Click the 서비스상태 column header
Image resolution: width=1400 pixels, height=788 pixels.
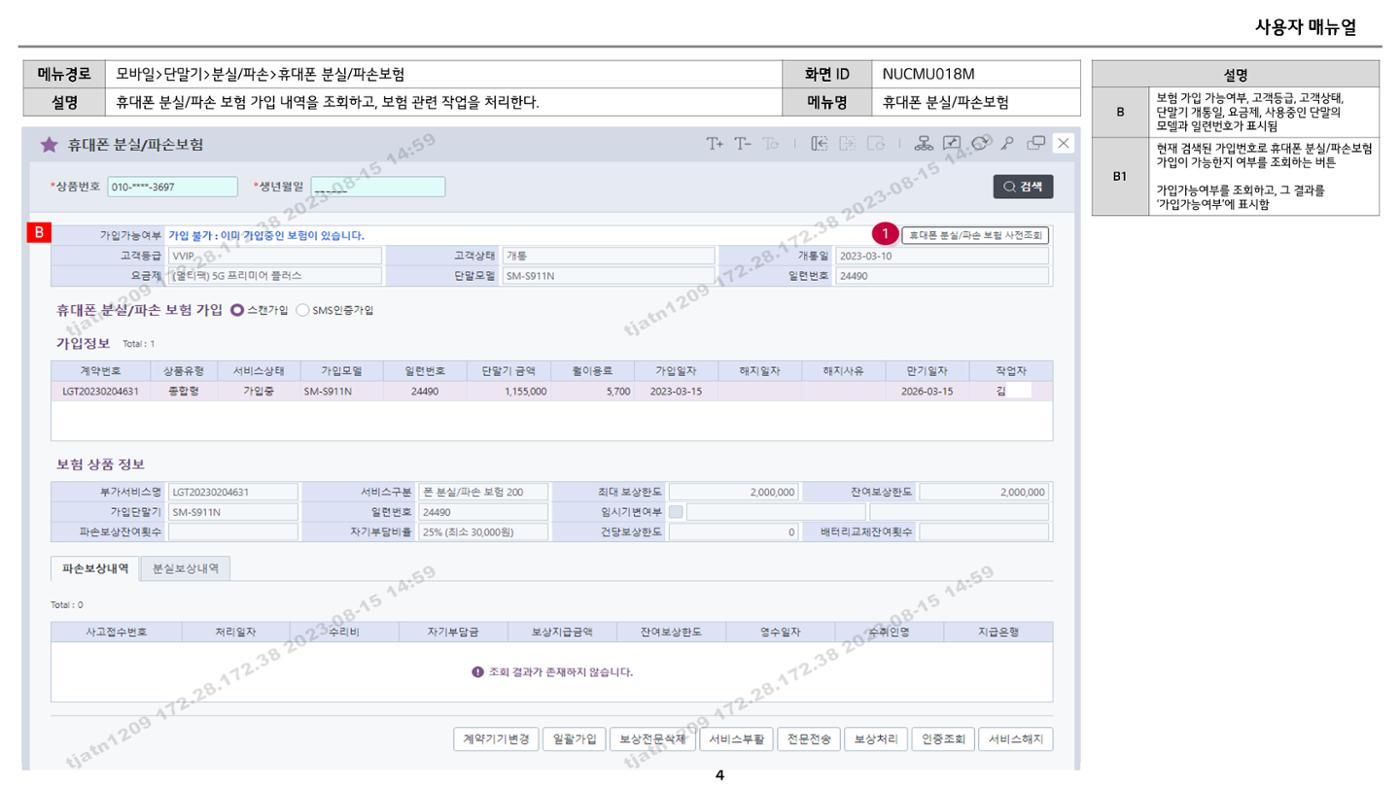point(259,371)
